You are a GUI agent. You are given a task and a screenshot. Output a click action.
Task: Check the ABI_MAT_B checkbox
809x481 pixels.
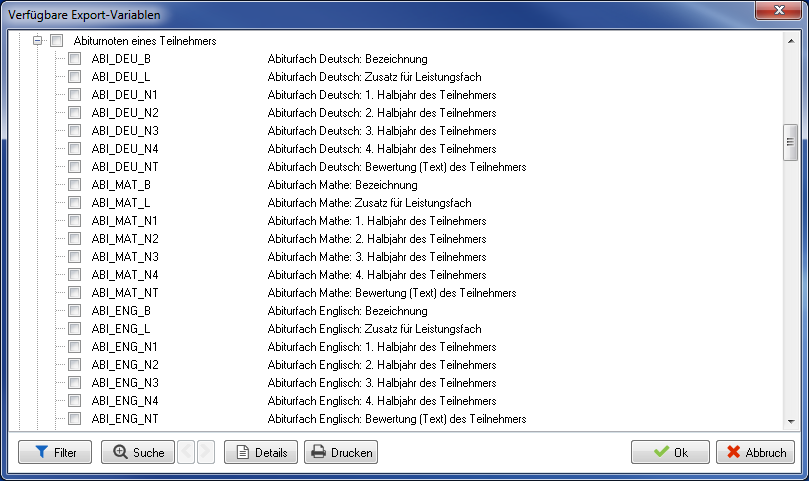click(74, 184)
